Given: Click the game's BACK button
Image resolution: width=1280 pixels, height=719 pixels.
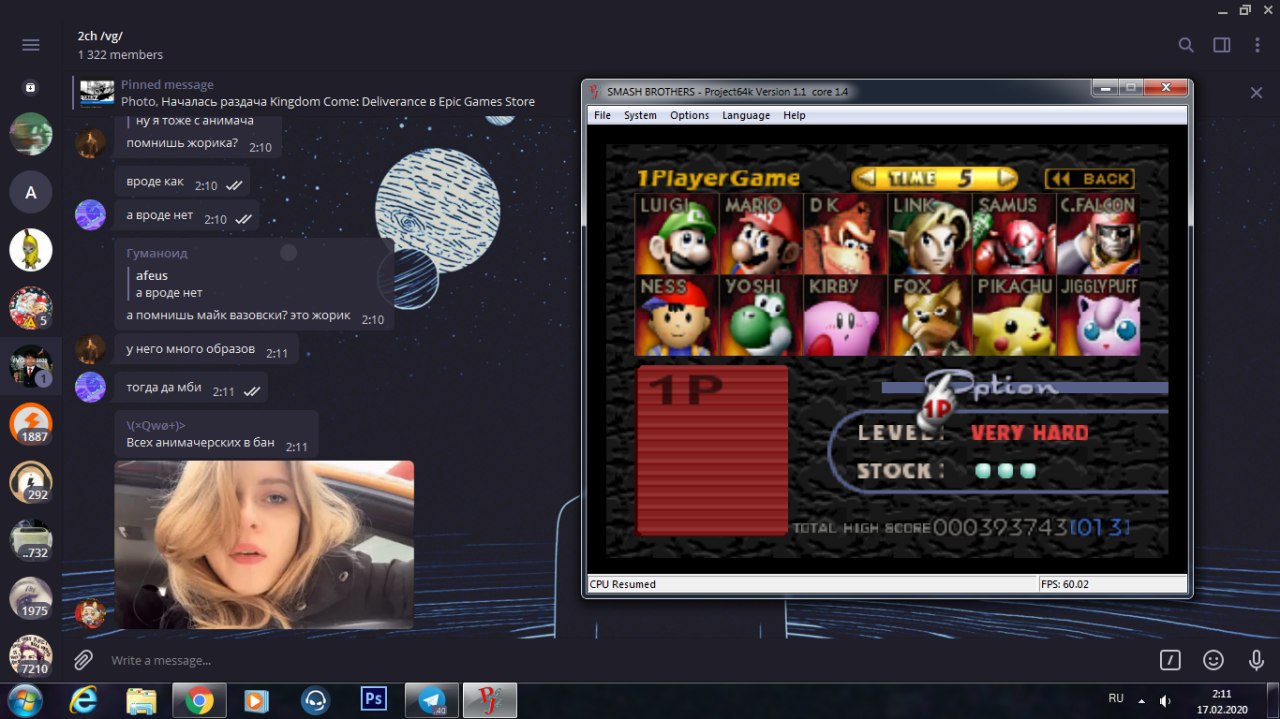Looking at the screenshot, I should [x=1089, y=178].
